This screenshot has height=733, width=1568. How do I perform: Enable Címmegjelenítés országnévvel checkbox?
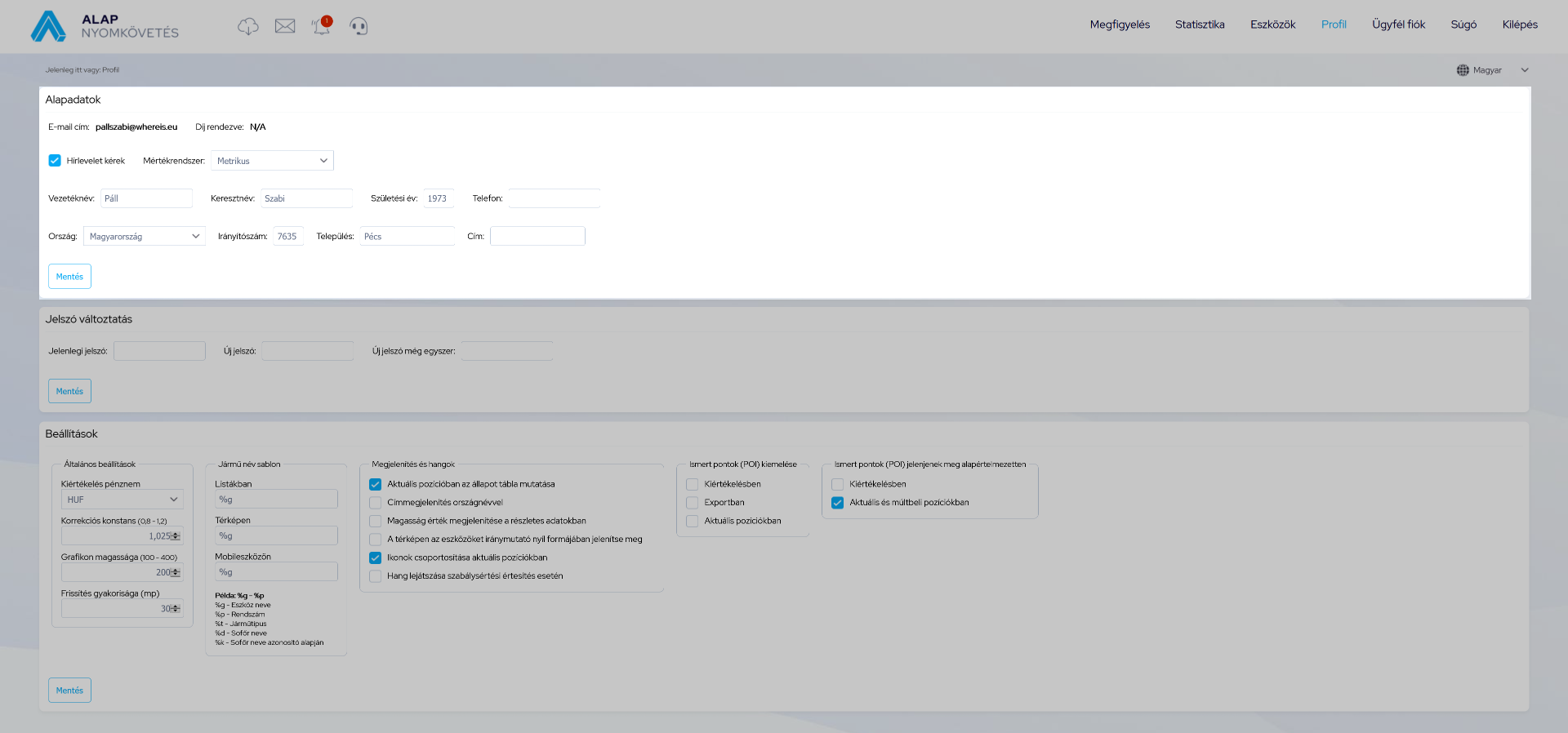click(376, 503)
